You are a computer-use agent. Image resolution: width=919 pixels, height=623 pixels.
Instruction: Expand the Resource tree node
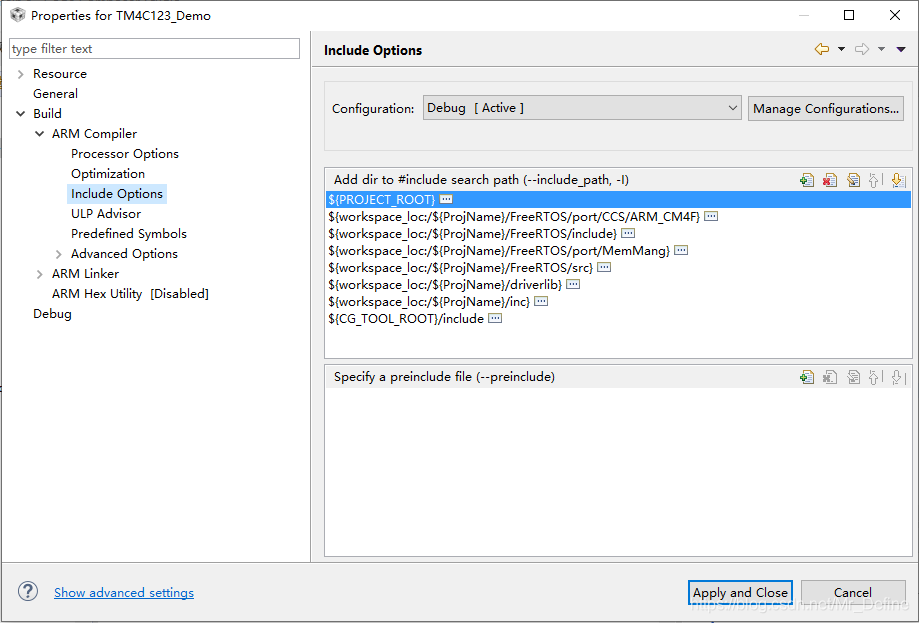[x=21, y=74]
